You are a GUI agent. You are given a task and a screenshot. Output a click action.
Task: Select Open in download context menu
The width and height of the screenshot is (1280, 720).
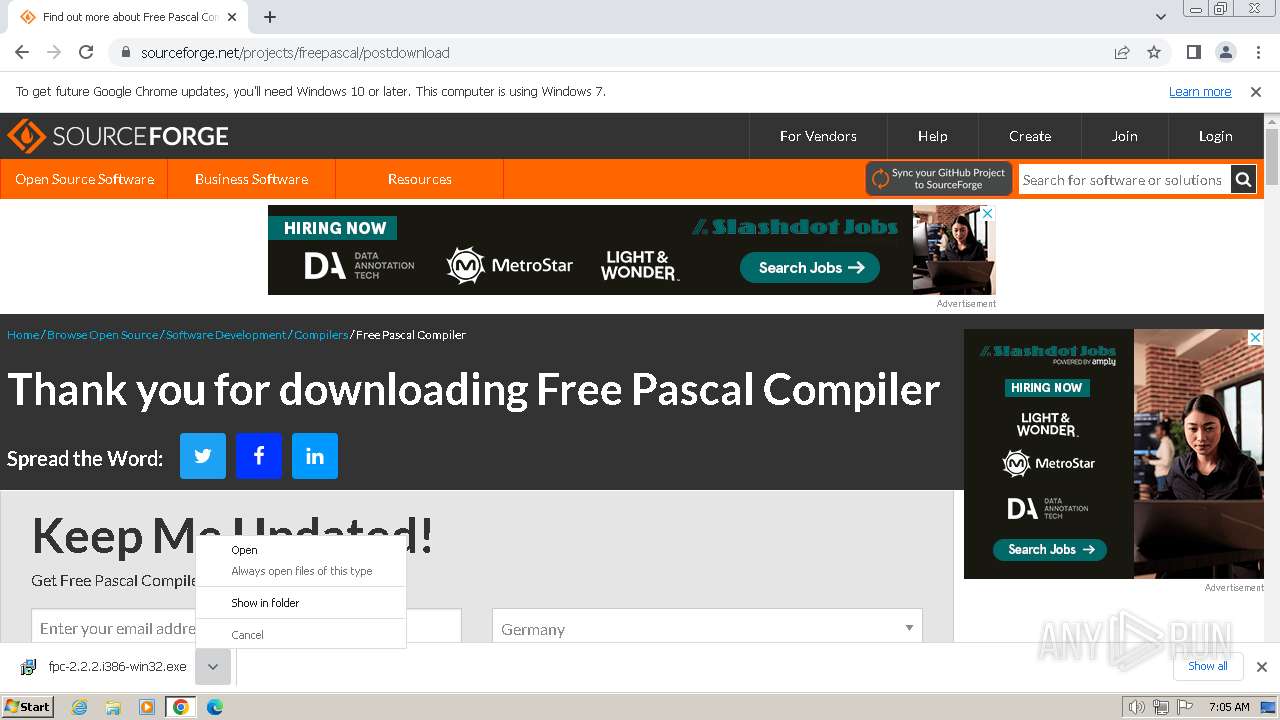pyautogui.click(x=244, y=550)
